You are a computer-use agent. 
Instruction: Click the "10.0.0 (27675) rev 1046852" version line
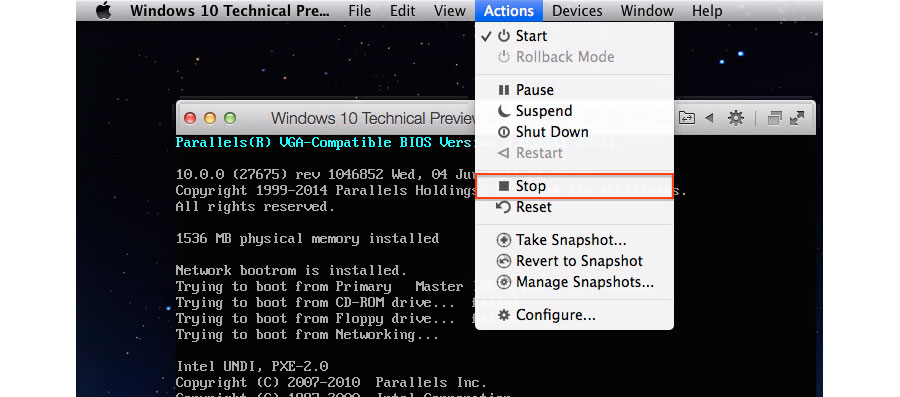click(325, 174)
